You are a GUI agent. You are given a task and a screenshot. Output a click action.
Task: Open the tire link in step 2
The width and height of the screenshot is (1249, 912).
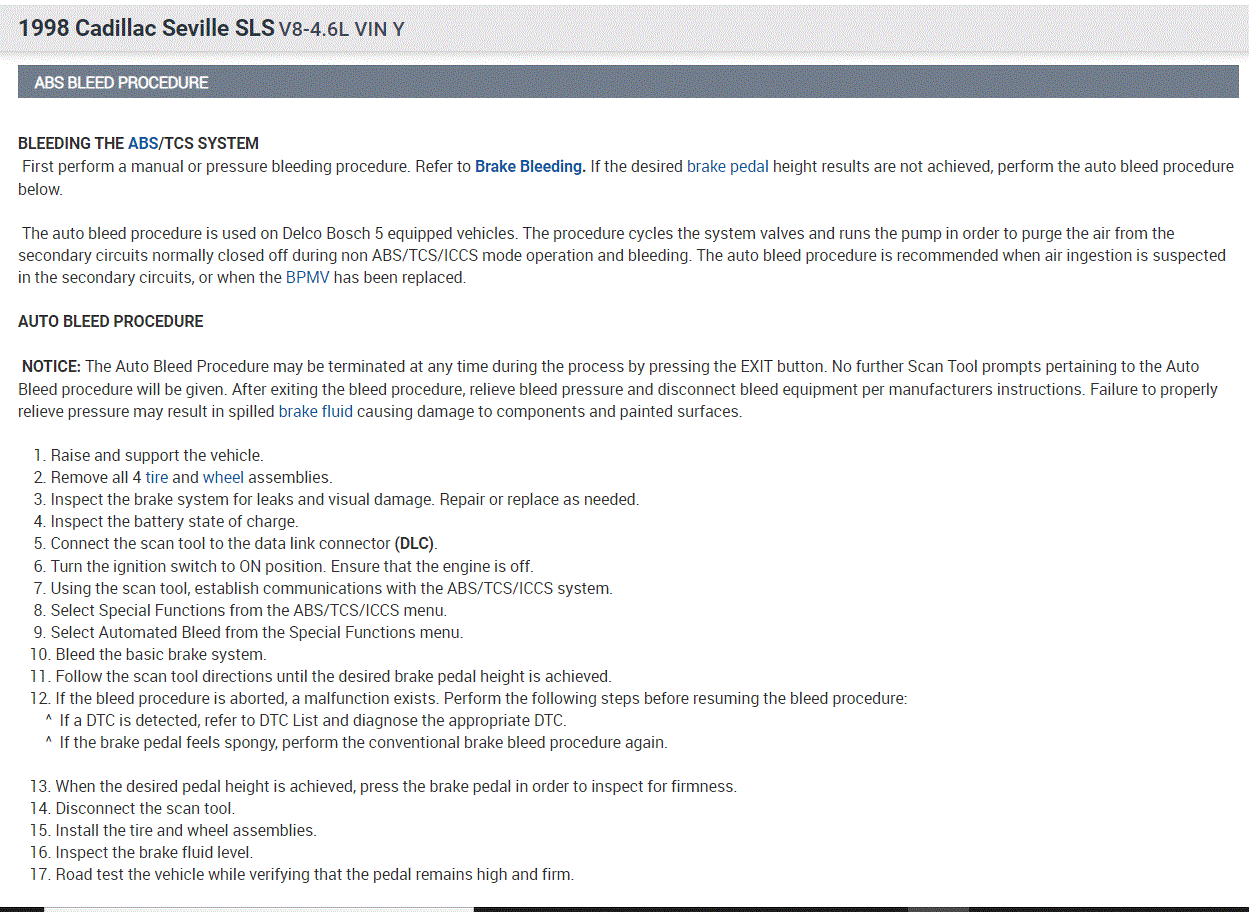coord(156,477)
